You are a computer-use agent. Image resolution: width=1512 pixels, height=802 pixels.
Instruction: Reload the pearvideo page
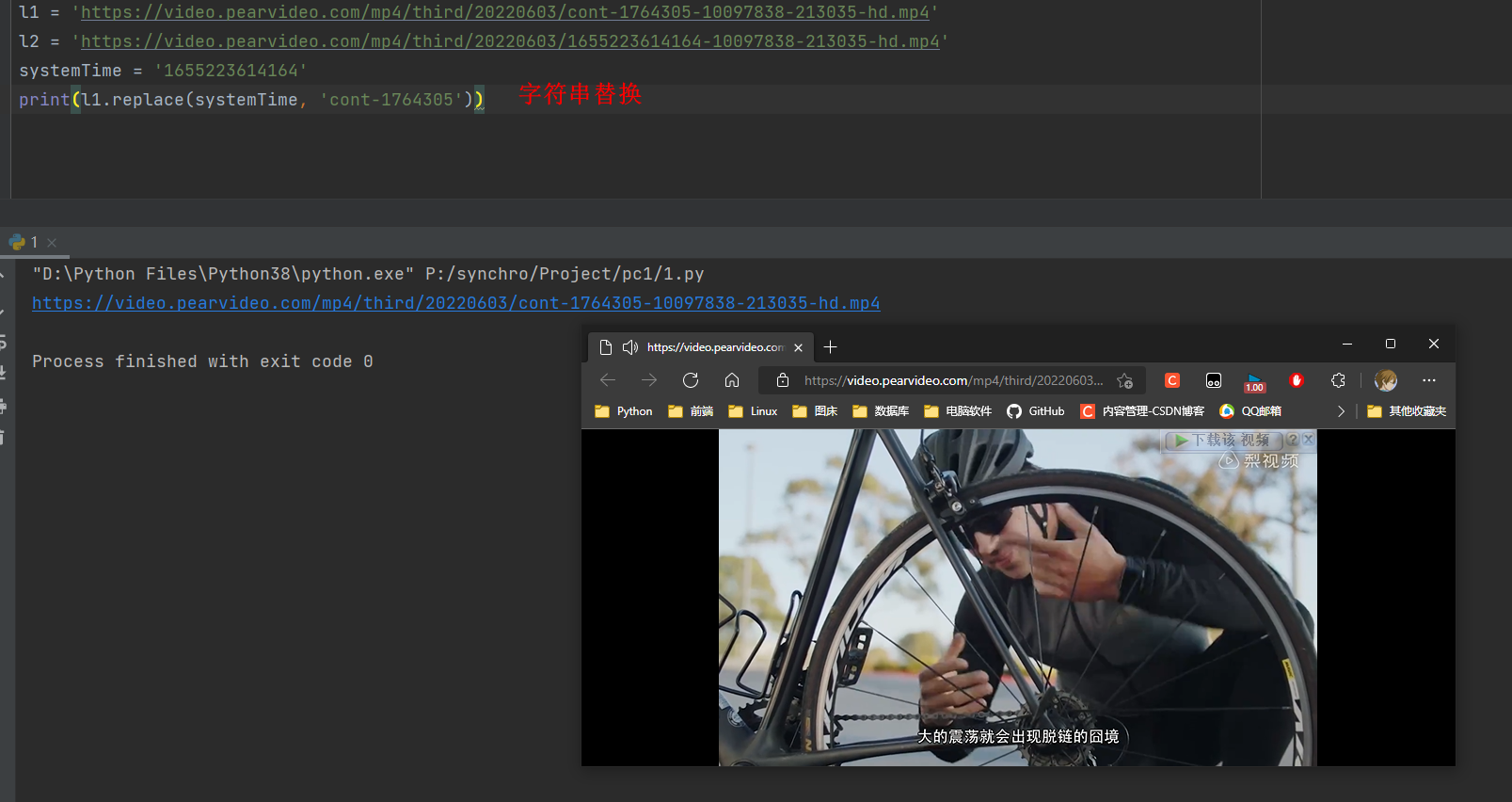click(691, 380)
